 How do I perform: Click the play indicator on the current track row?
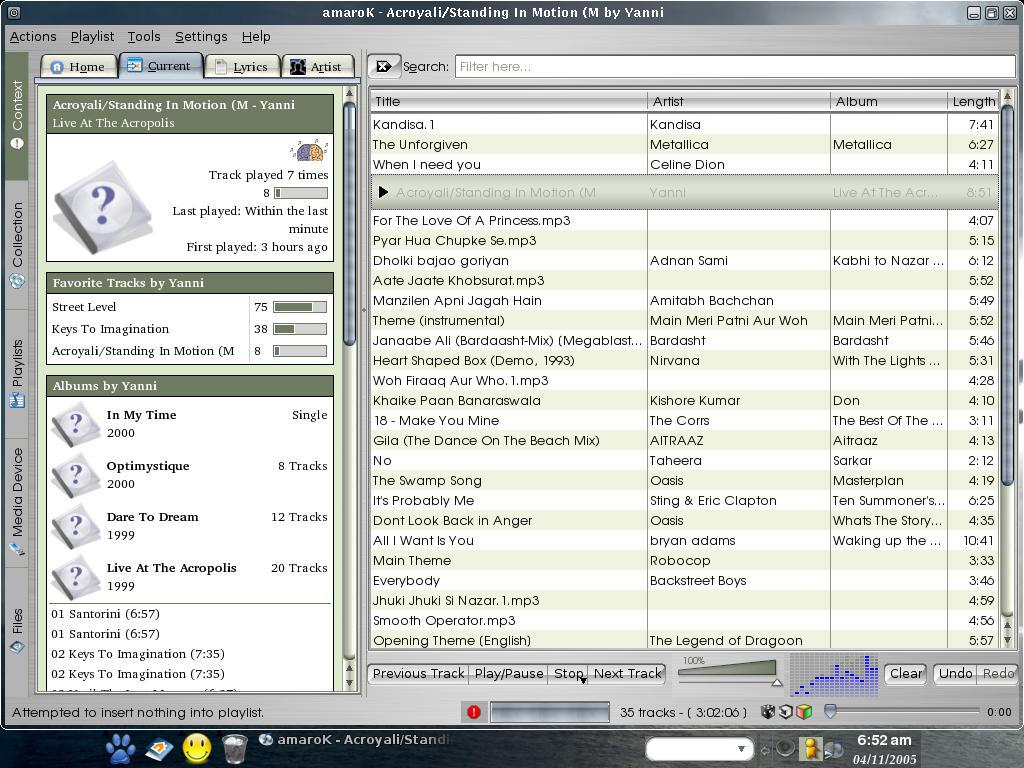(383, 192)
